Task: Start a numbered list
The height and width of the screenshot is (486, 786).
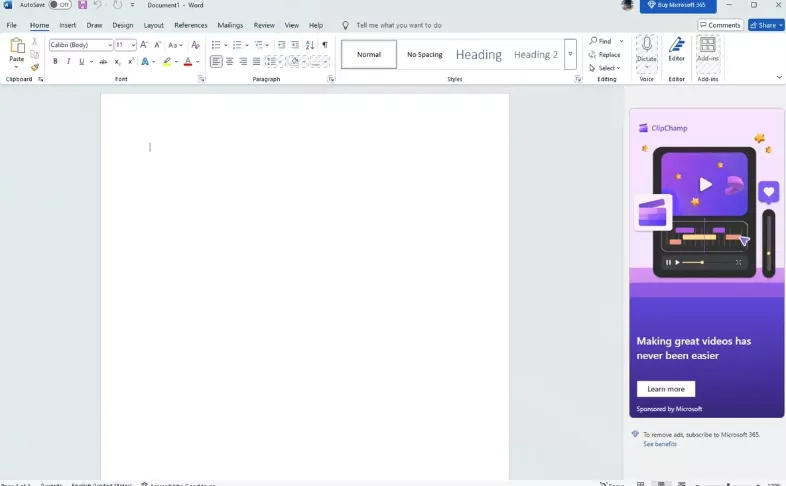Action: click(237, 45)
